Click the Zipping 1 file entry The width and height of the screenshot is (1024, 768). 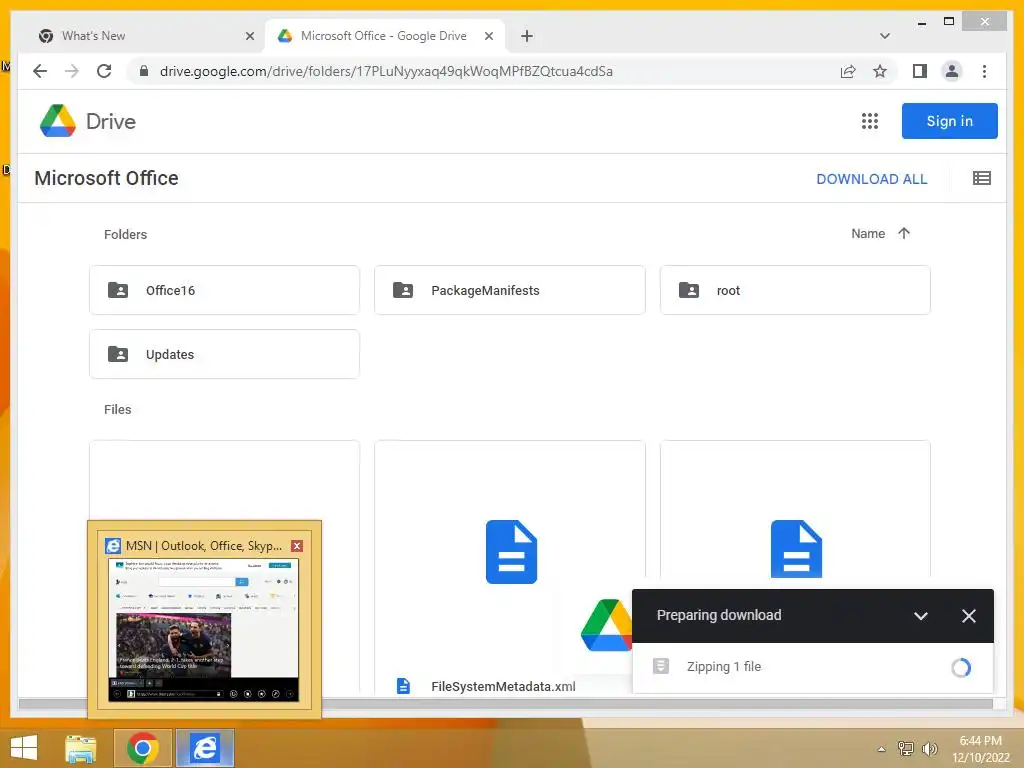812,667
